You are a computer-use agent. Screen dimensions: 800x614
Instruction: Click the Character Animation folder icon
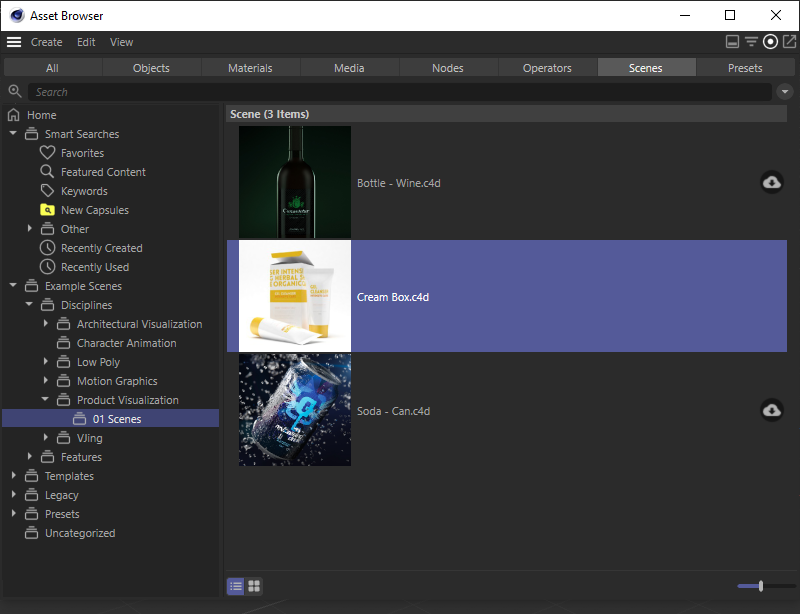point(63,343)
